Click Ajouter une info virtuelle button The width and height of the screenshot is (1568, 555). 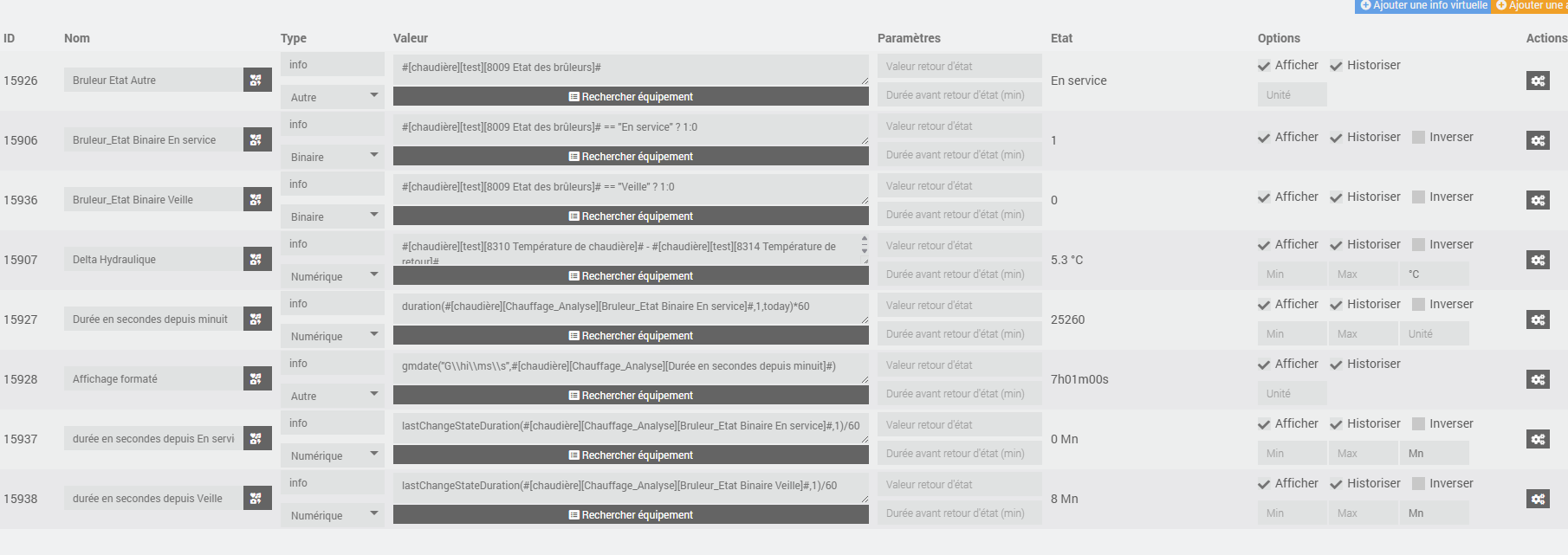1423,6
